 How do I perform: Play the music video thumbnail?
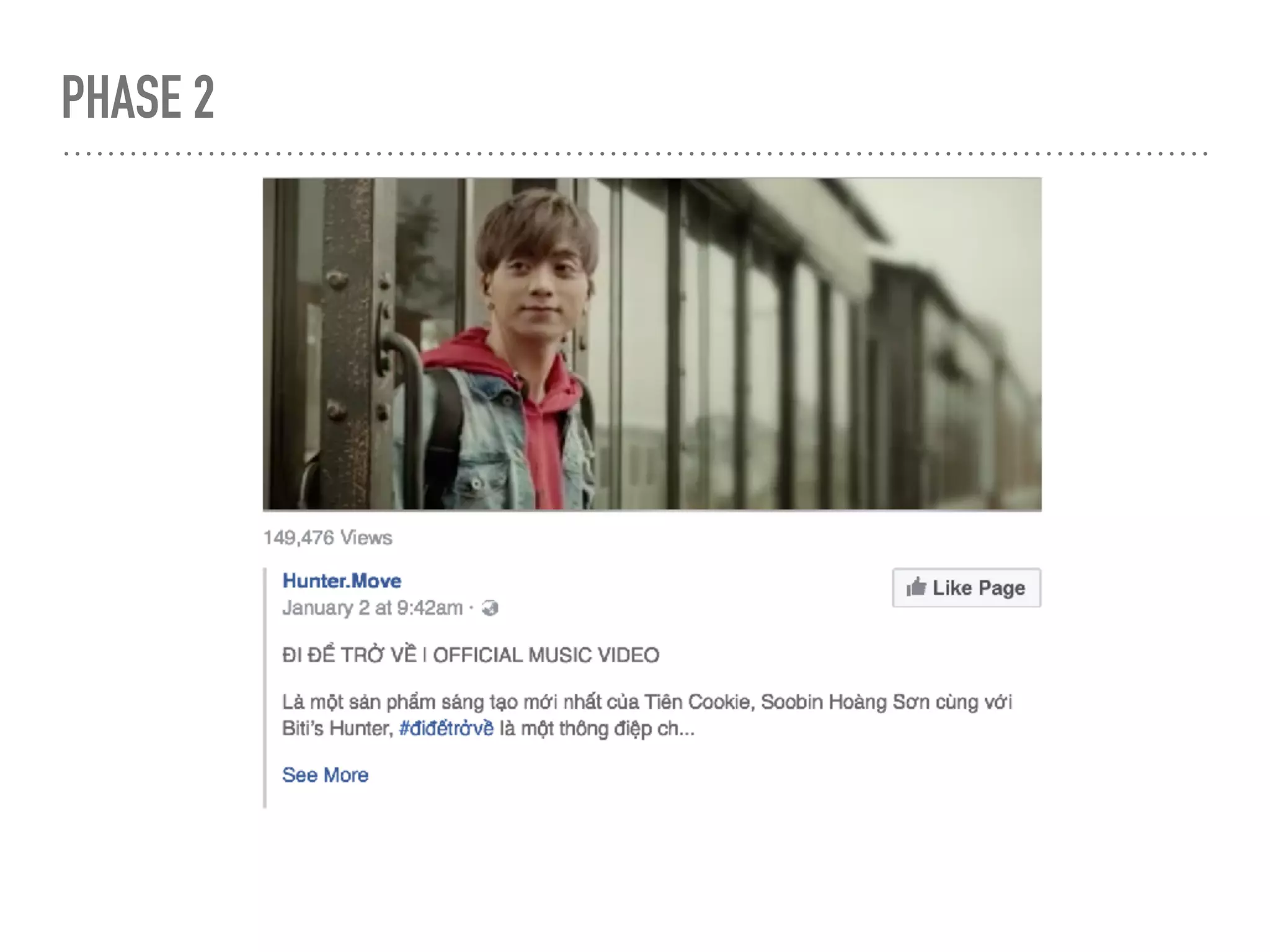652,345
